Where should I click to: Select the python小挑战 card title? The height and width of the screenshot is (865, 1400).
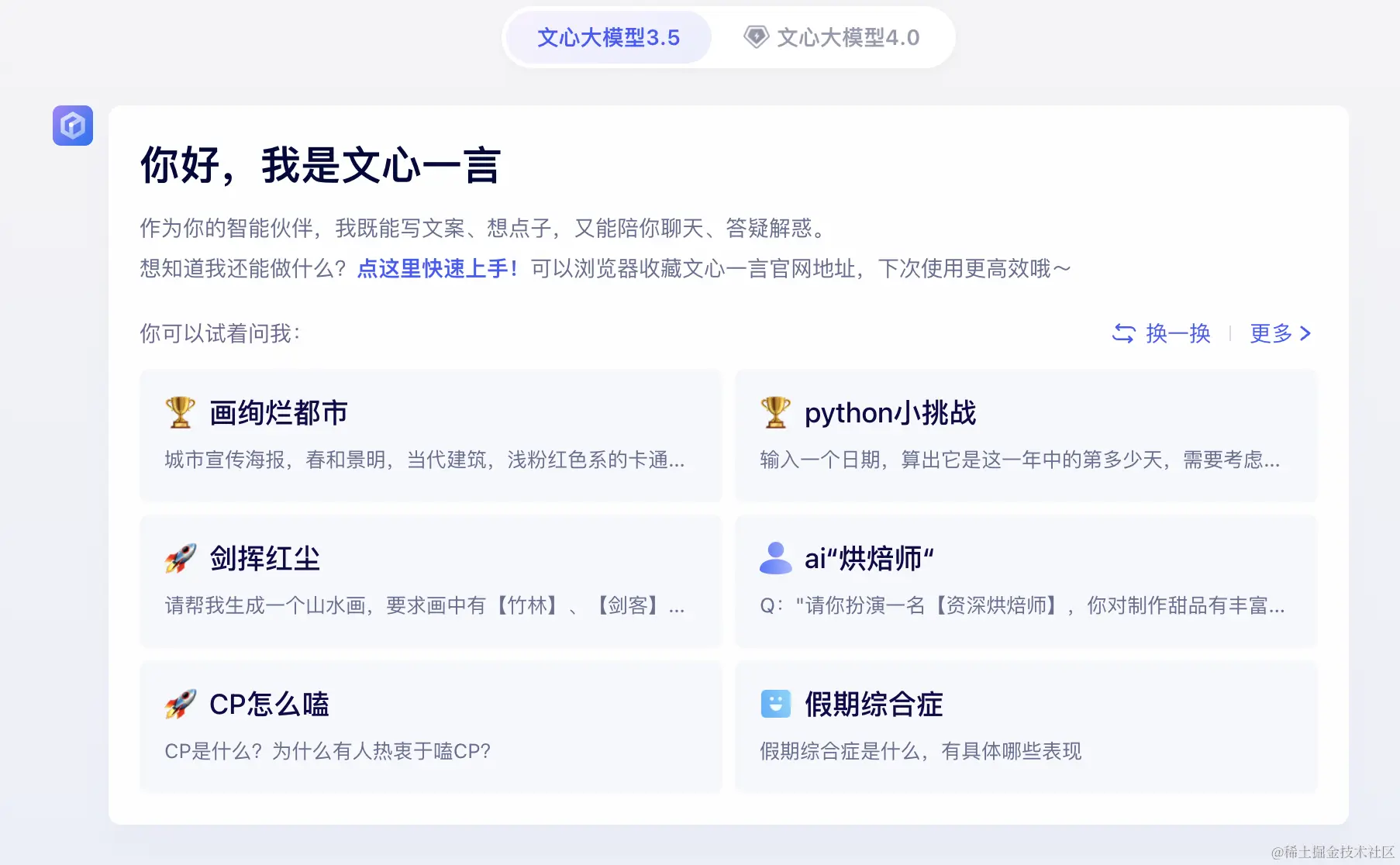click(890, 413)
